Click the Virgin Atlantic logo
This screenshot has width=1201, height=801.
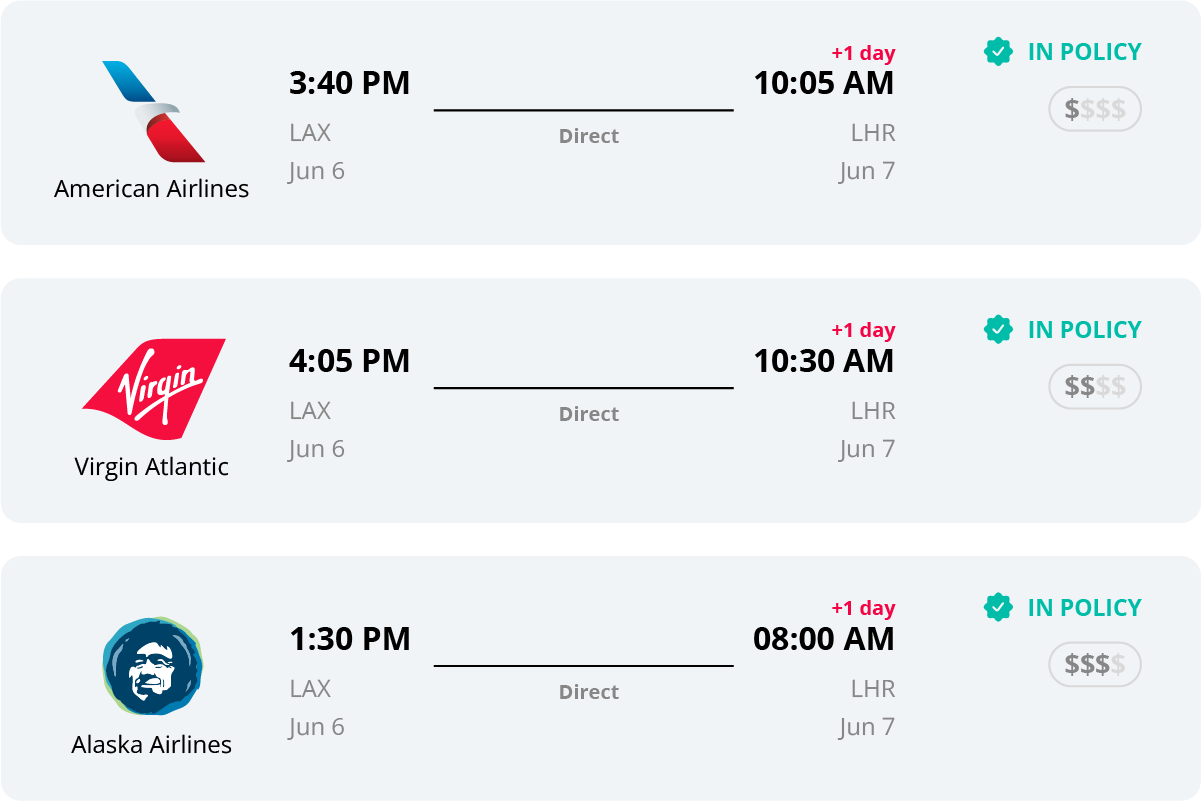point(153,389)
